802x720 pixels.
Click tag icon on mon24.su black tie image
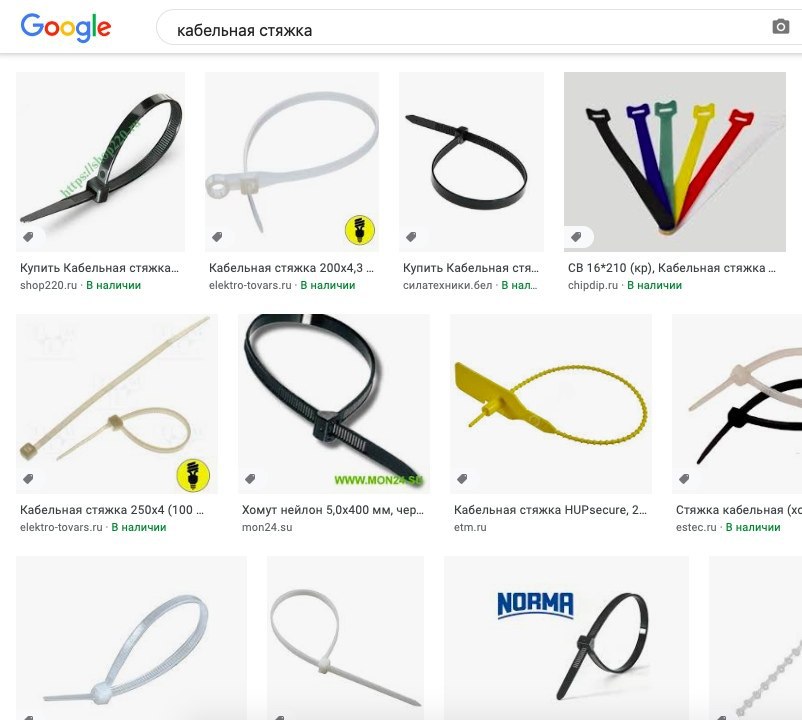click(x=250, y=479)
